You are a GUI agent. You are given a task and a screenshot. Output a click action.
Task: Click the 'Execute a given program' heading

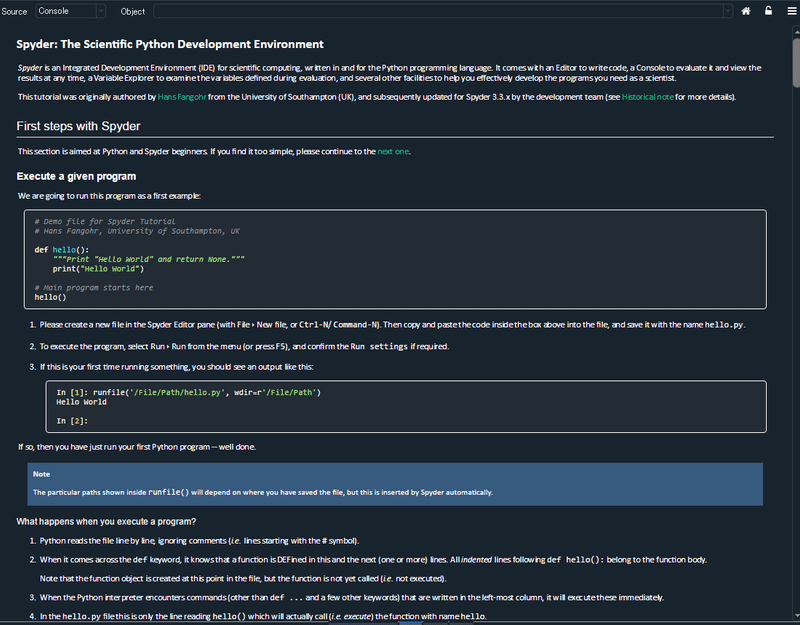(x=76, y=177)
